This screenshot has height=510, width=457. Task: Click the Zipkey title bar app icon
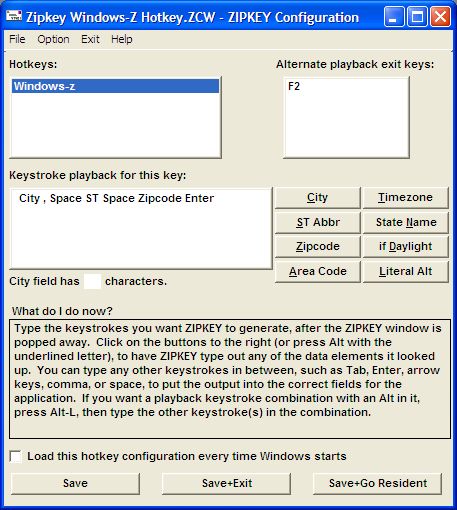(x=14, y=16)
